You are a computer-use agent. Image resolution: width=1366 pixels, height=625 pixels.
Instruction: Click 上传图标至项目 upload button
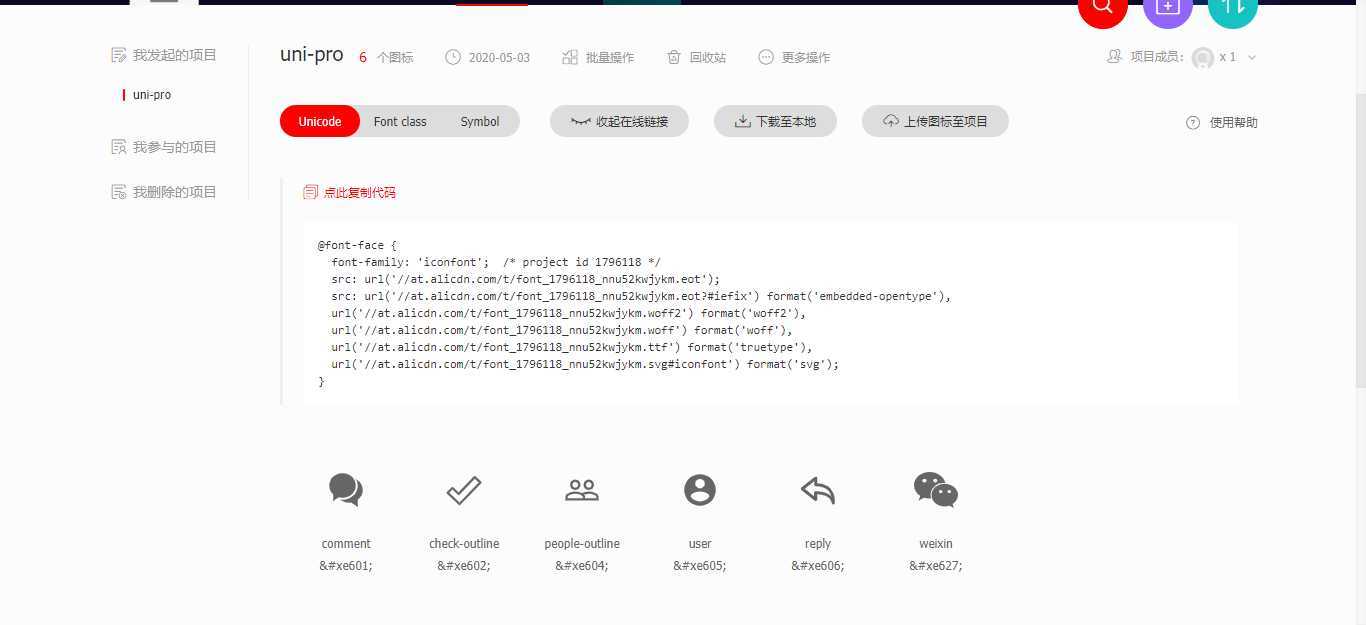(x=935, y=121)
